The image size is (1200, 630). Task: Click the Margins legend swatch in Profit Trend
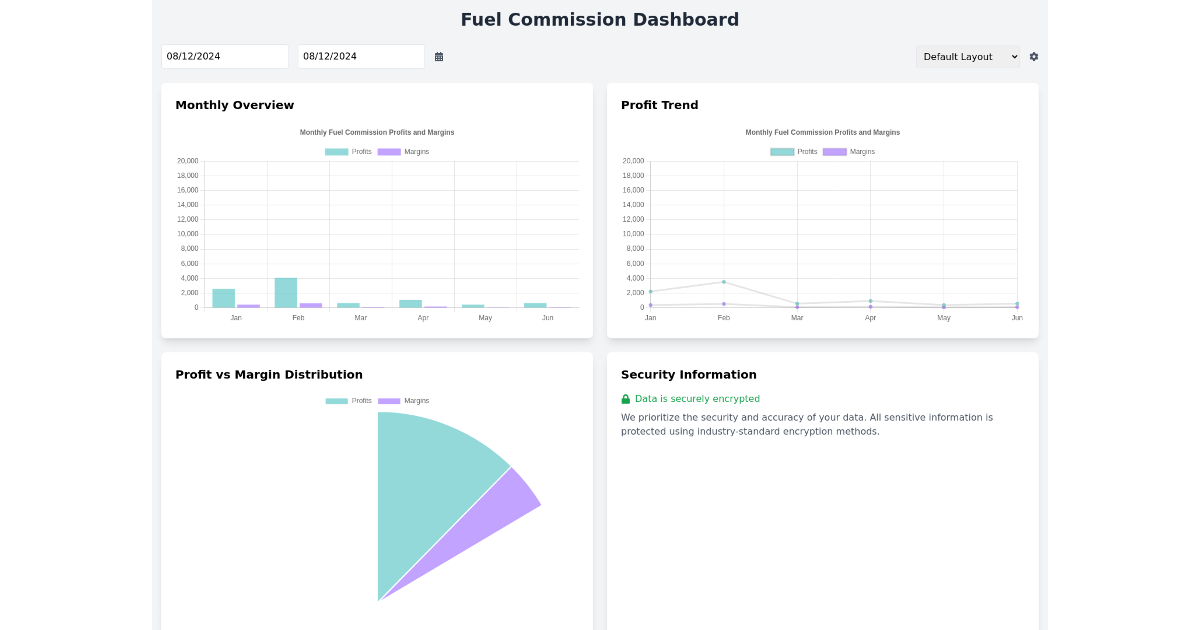(x=834, y=151)
